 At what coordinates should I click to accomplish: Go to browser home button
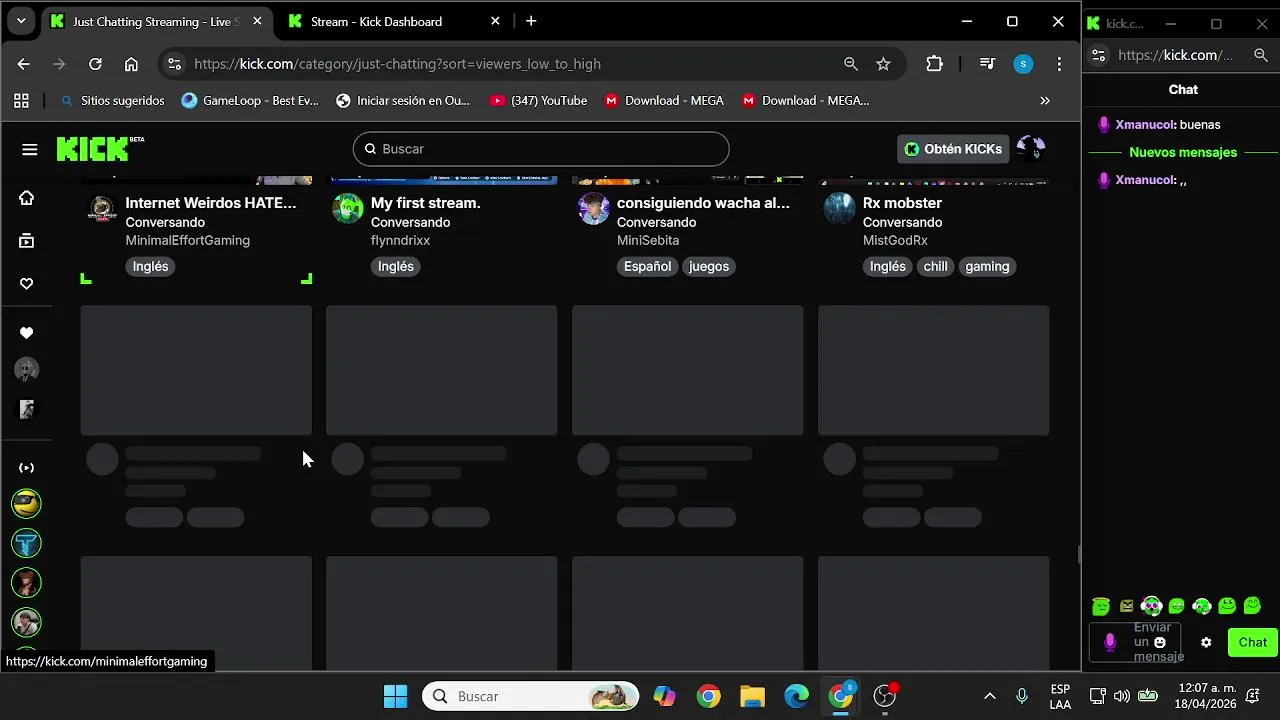(131, 64)
